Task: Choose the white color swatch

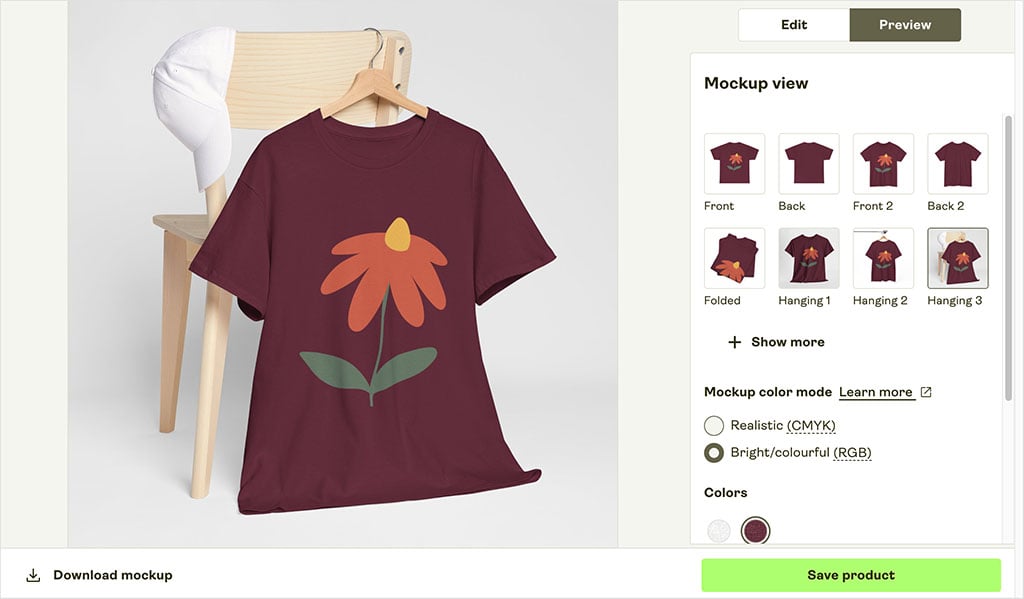Action: 719,531
